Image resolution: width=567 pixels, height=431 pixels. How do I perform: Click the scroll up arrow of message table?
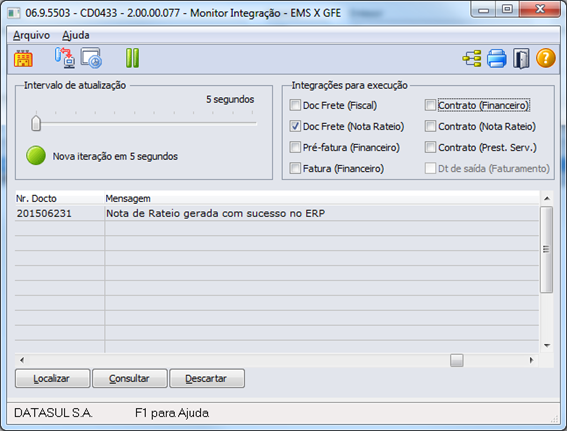click(547, 198)
